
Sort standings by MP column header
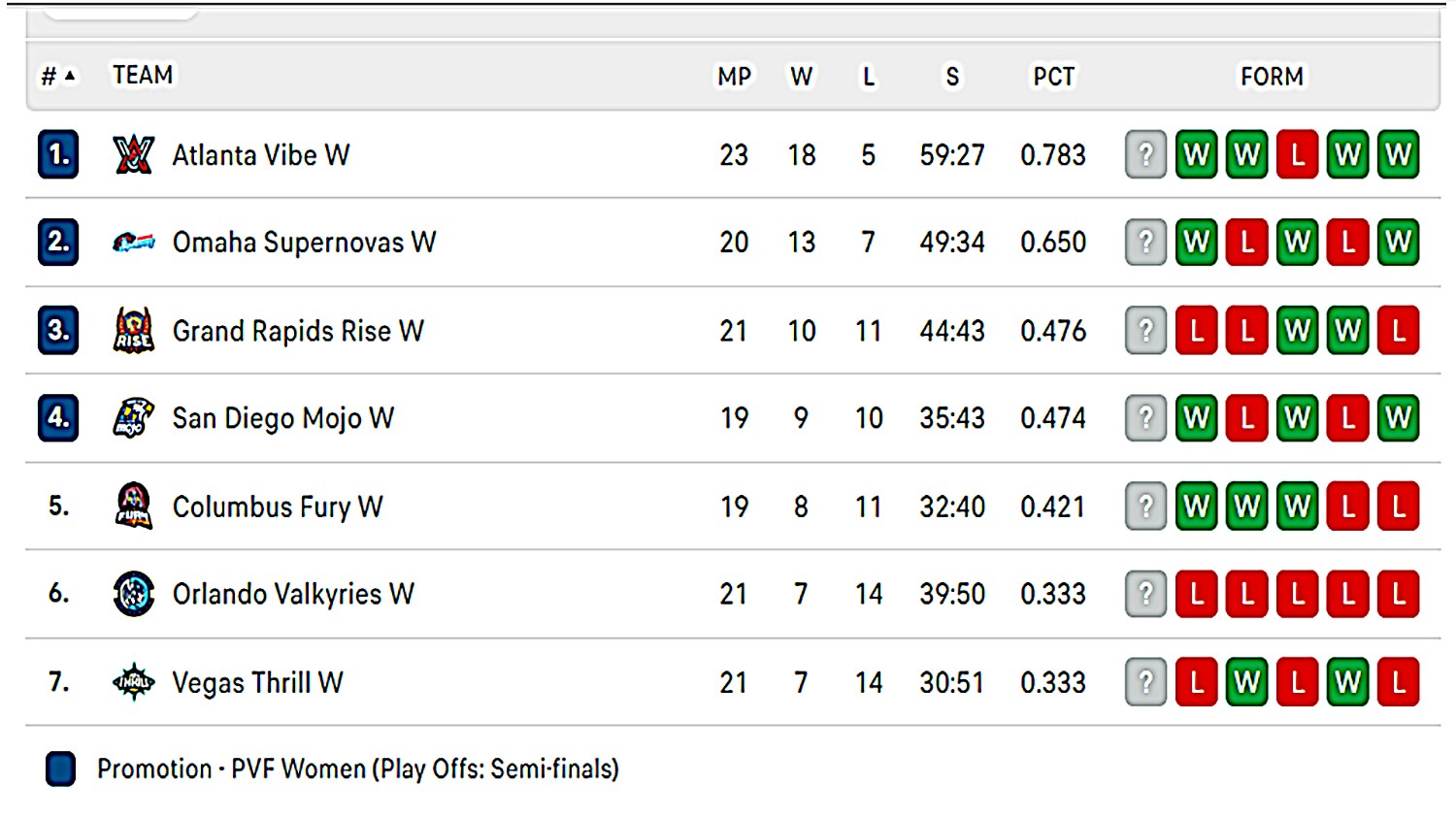734,77
